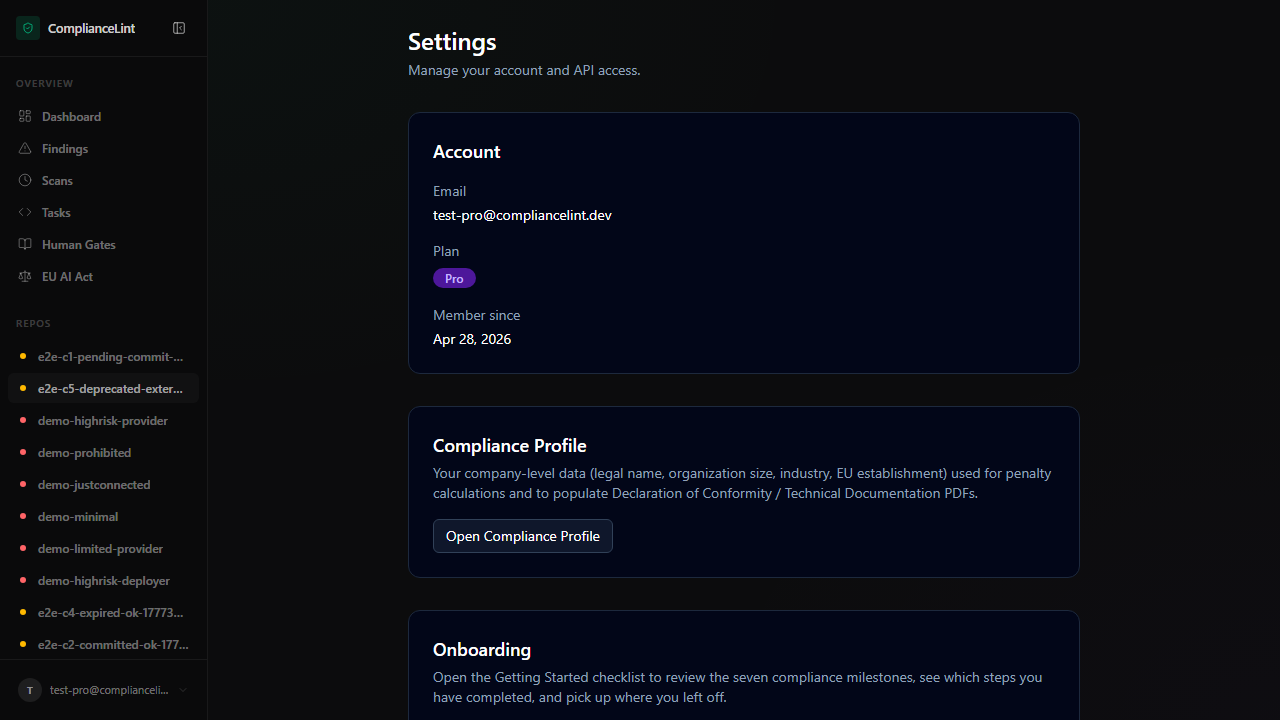Click the ComplianceLint shield logo icon
1280x720 pixels.
pos(28,28)
